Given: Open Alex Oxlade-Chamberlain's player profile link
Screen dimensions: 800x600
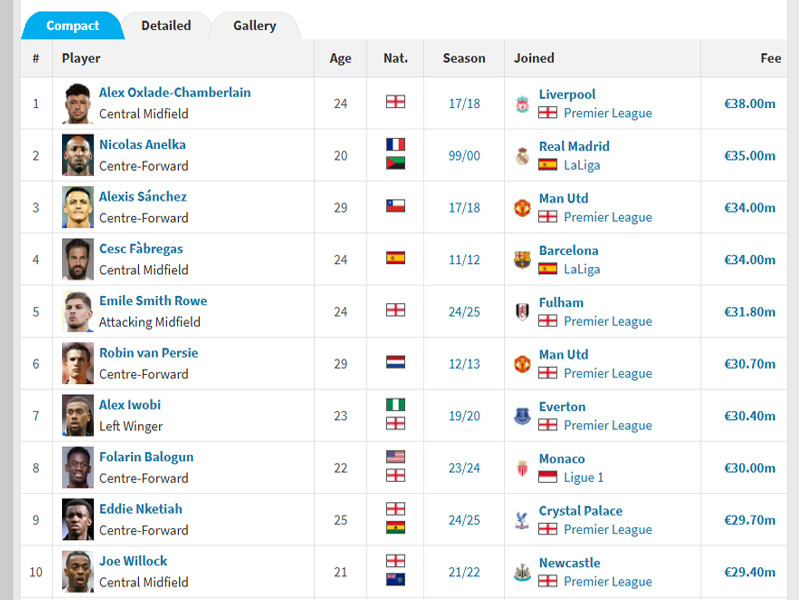Looking at the screenshot, I should [175, 93].
